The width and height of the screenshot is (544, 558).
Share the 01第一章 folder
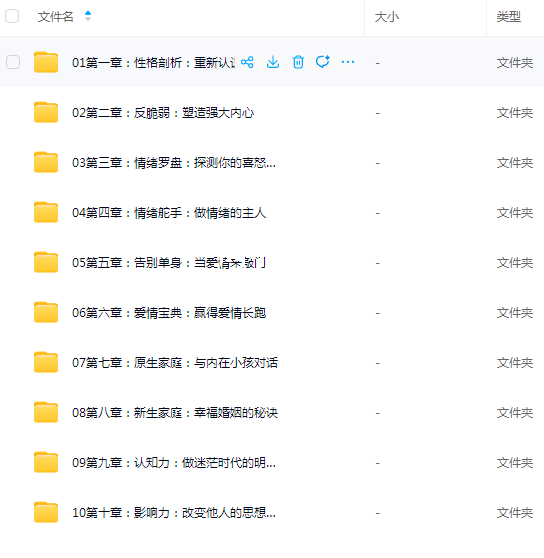click(247, 62)
